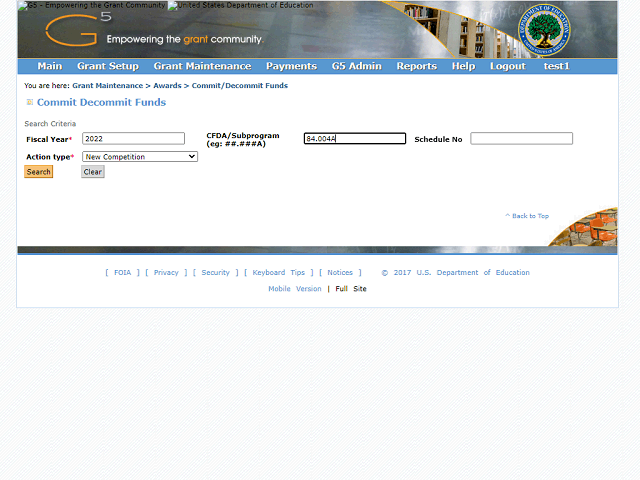Expand the Action type dropdown
Viewport: 640px width, 480px height.
[140, 157]
